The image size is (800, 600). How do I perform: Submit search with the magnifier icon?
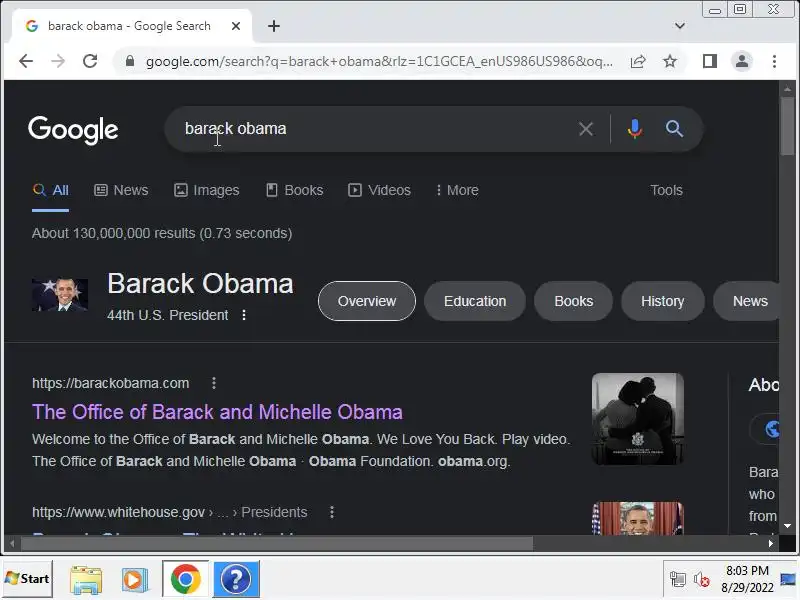pos(674,129)
